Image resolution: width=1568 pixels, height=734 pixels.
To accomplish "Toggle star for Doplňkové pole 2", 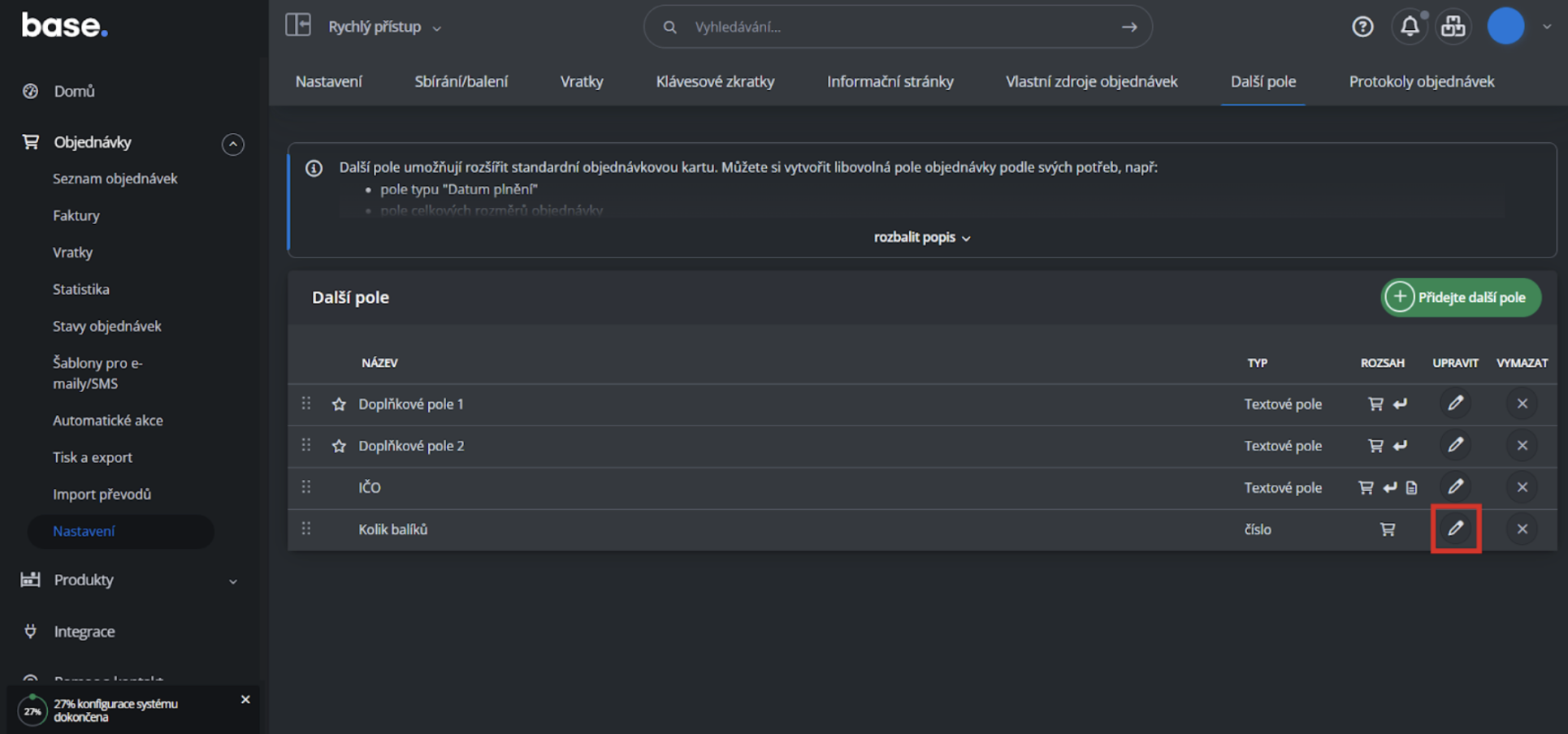I will 339,446.
